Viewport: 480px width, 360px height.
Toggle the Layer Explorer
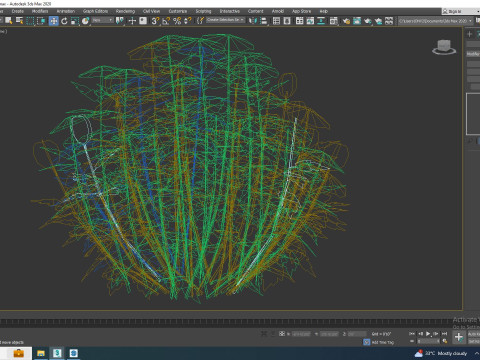pyautogui.click(x=287, y=21)
